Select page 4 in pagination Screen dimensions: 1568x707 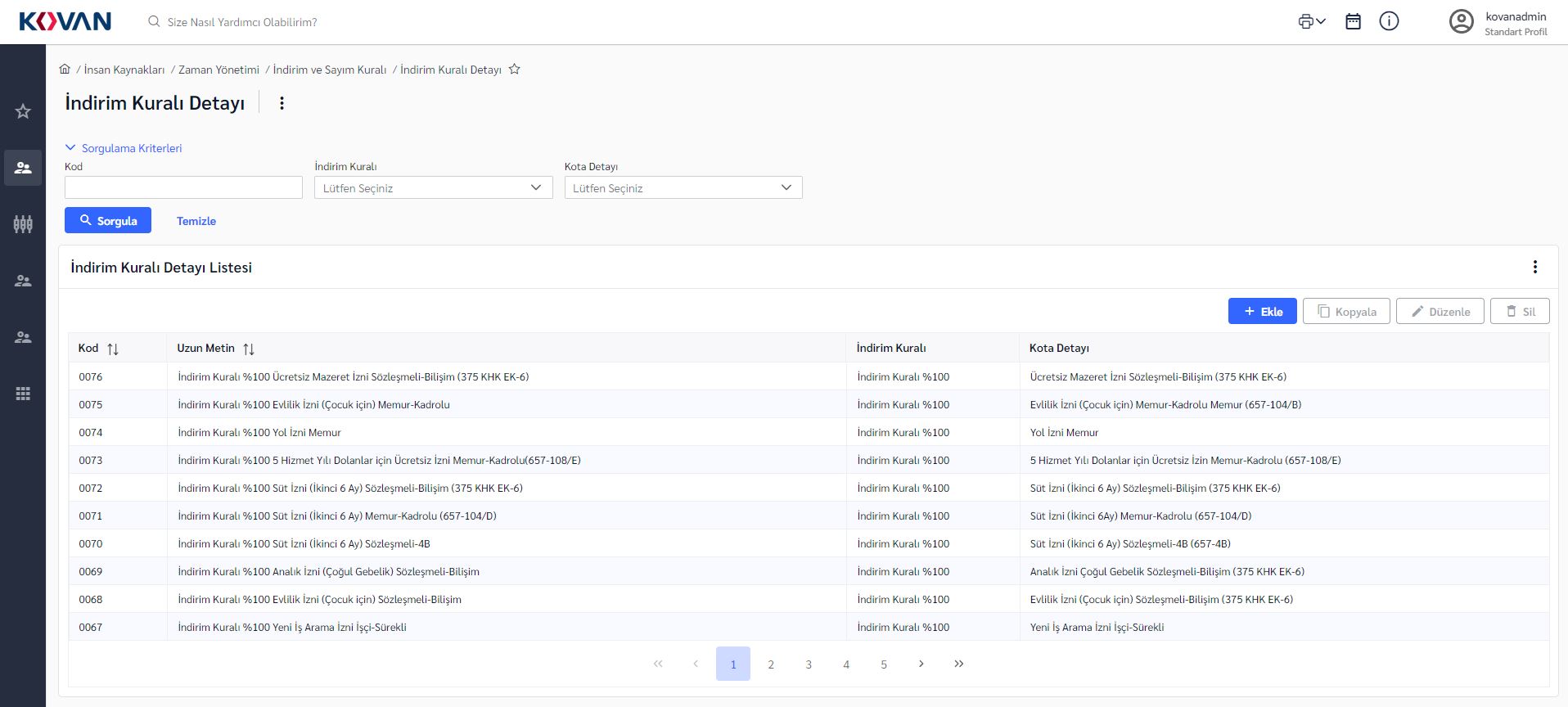(846, 664)
